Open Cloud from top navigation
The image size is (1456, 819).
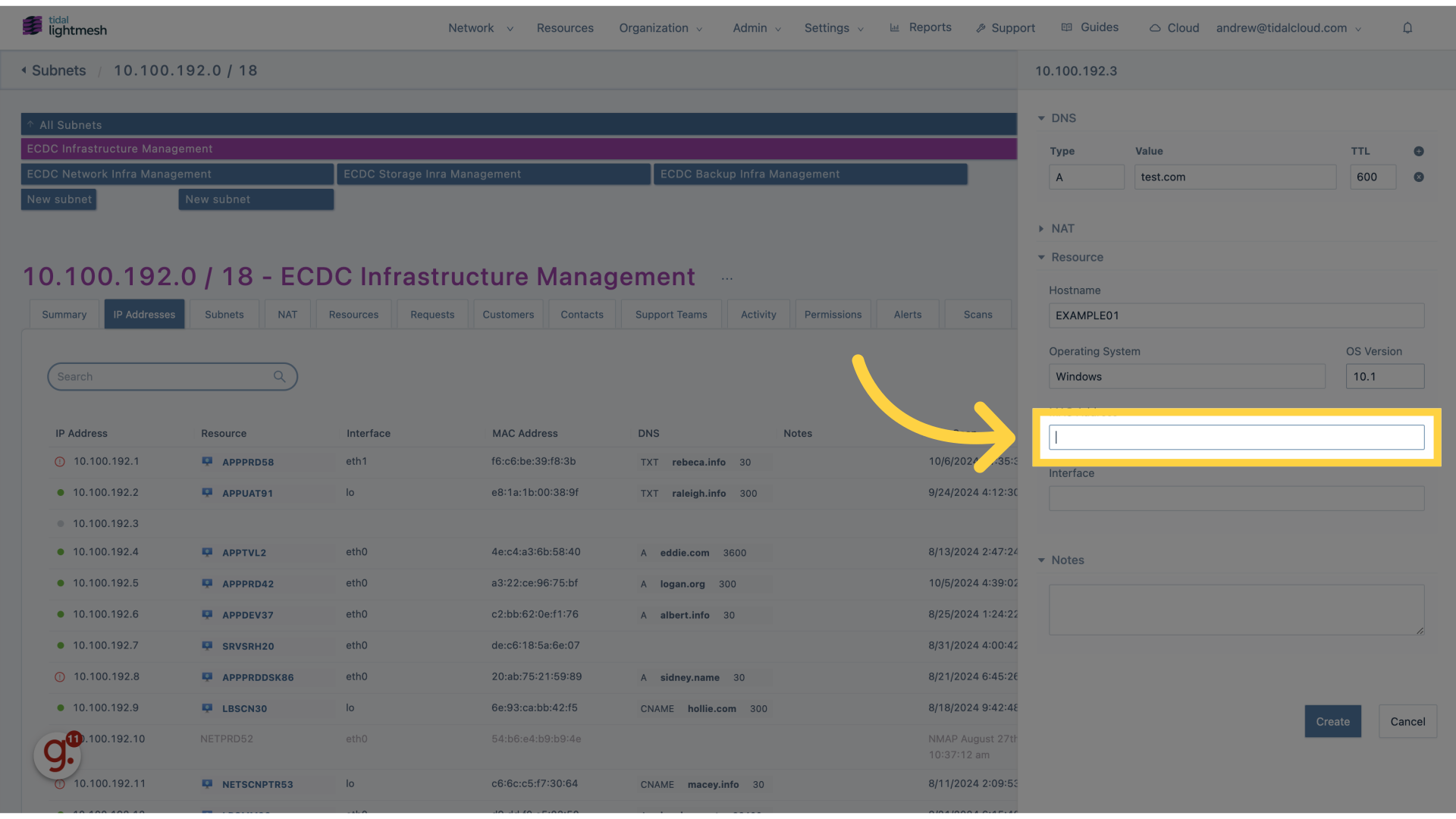click(1174, 28)
